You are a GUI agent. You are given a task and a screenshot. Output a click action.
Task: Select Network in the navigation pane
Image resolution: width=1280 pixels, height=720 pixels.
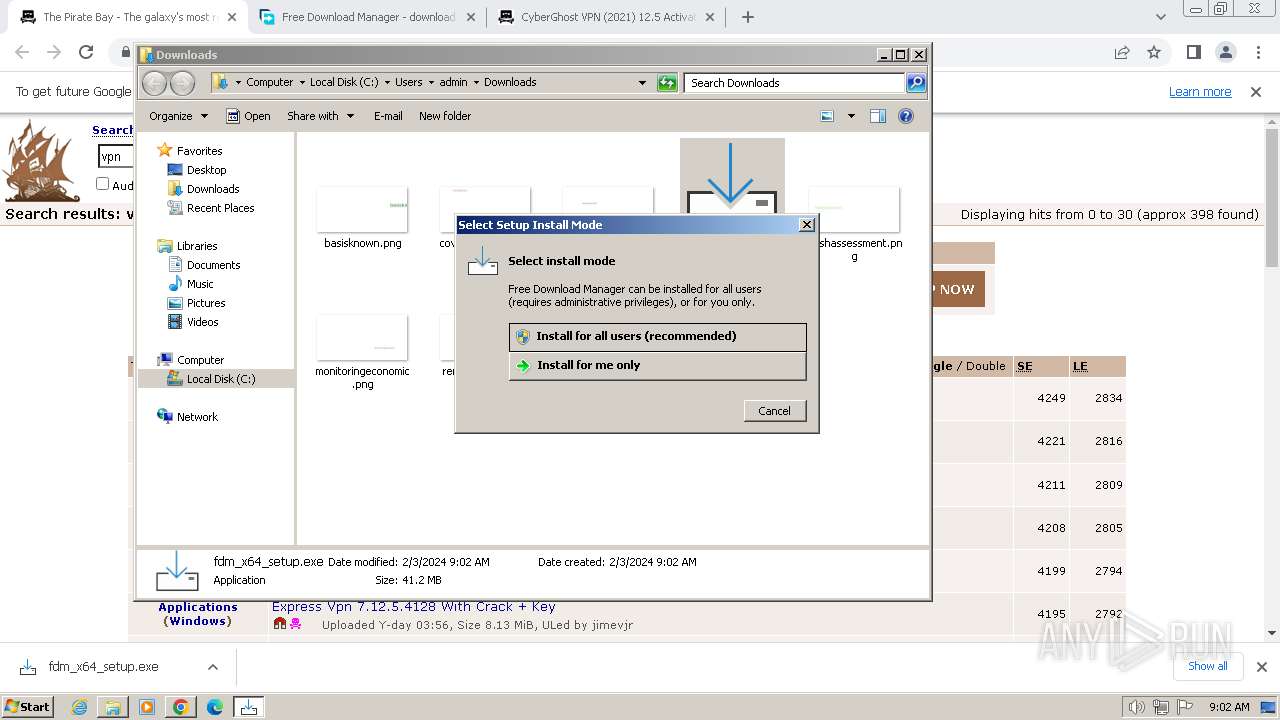point(196,417)
